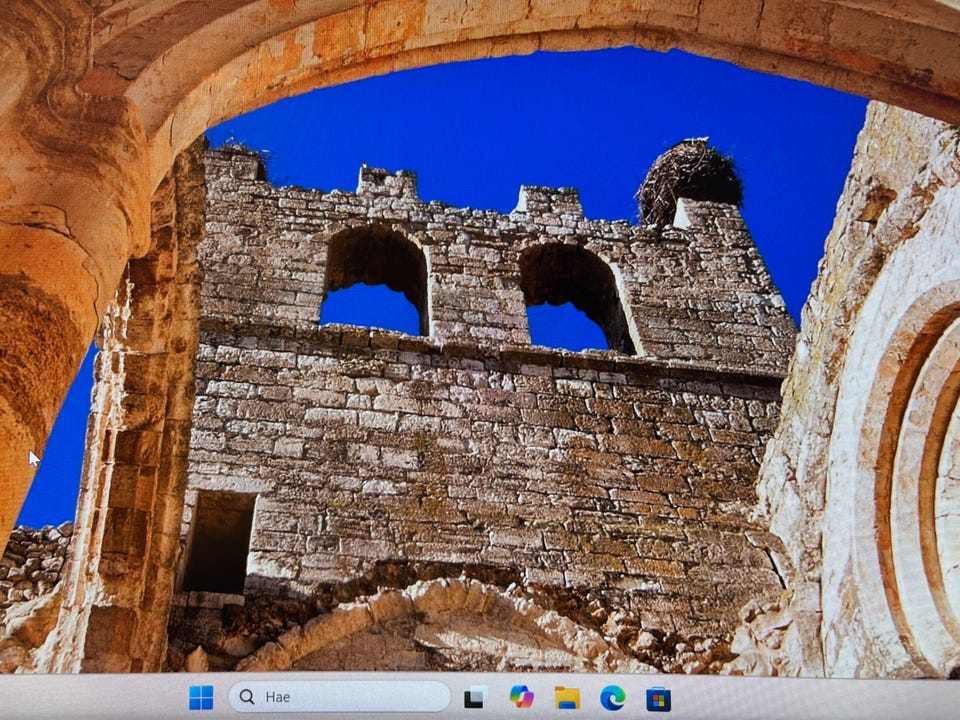Open Task View from the taskbar
960x720 pixels.
pyautogui.click(x=476, y=697)
